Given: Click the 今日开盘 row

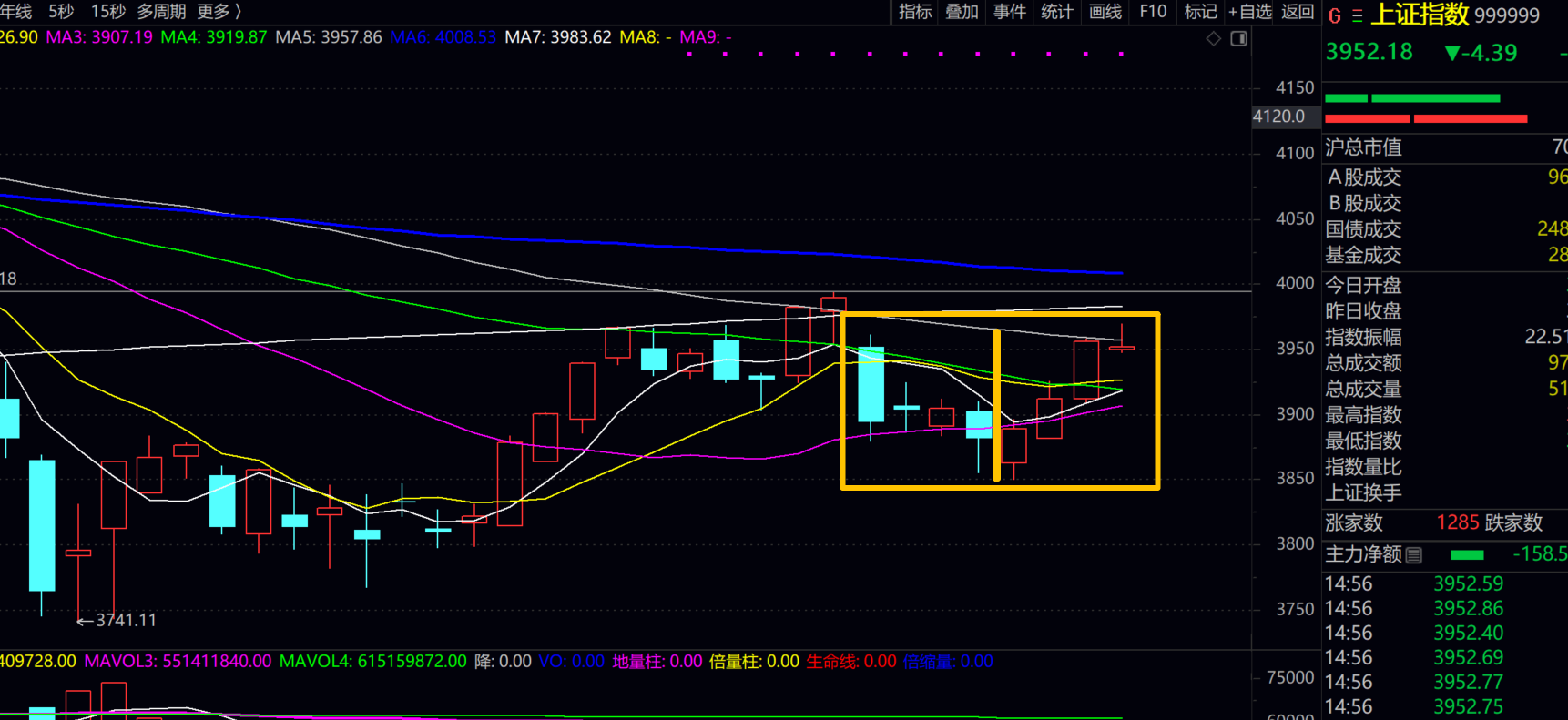Looking at the screenshot, I should click(1445, 285).
